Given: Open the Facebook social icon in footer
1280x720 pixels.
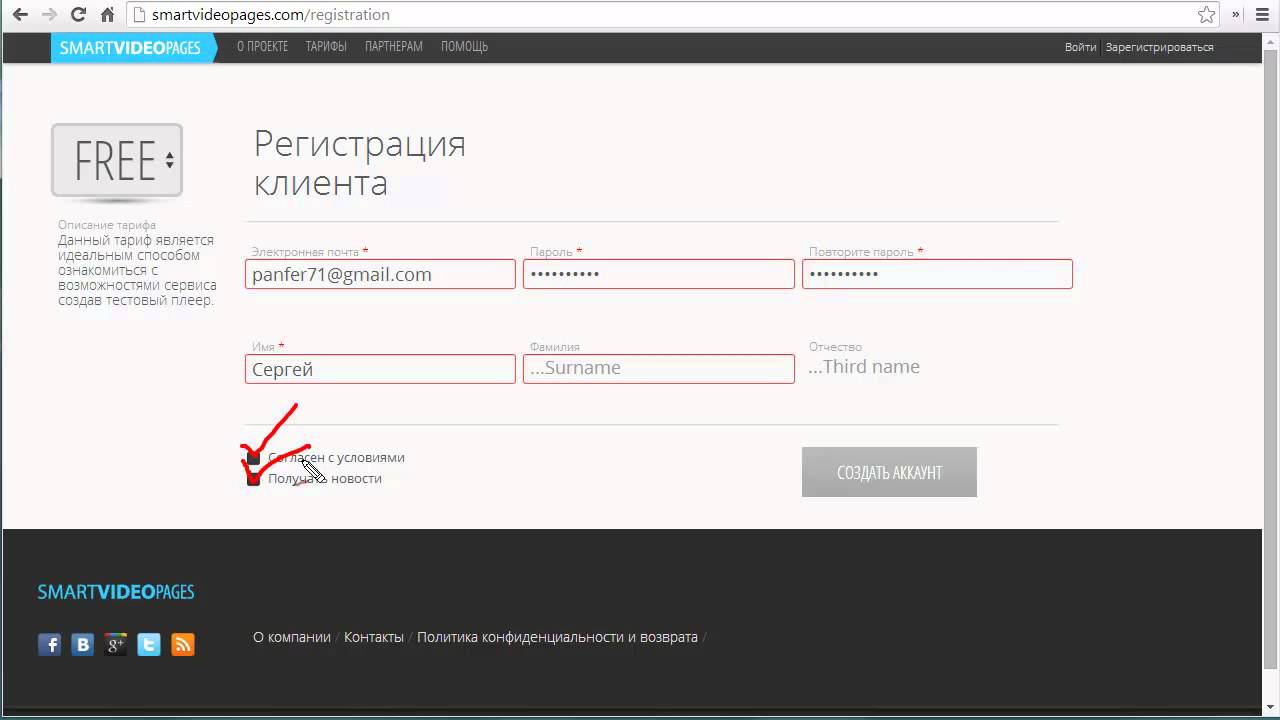Looking at the screenshot, I should point(50,645).
